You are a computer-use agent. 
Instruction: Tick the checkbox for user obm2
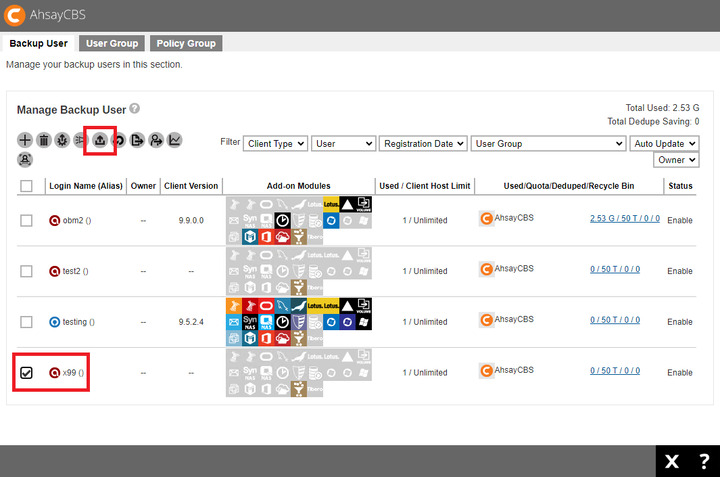[26, 220]
